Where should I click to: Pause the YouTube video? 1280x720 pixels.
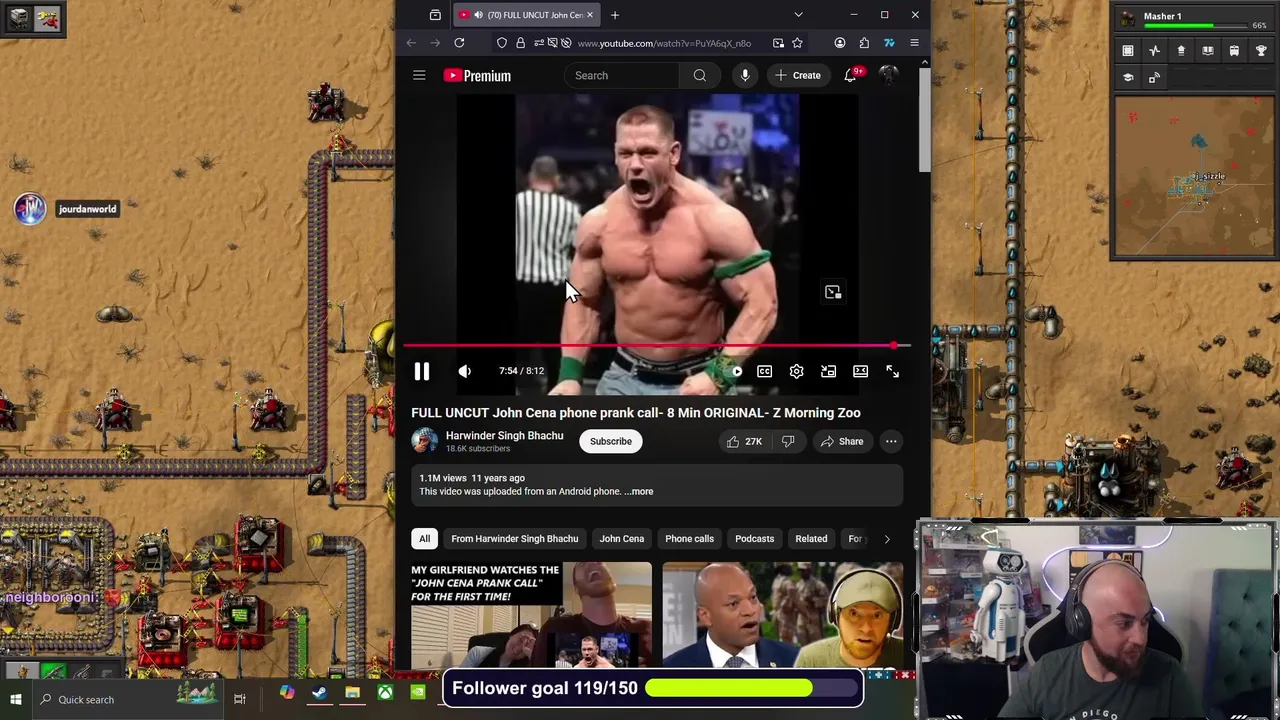coord(422,371)
